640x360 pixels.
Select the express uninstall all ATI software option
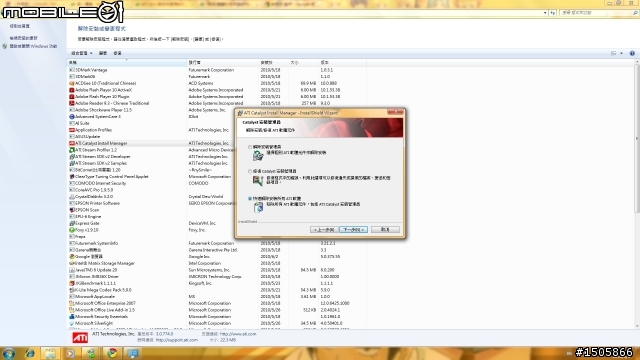(x=250, y=198)
